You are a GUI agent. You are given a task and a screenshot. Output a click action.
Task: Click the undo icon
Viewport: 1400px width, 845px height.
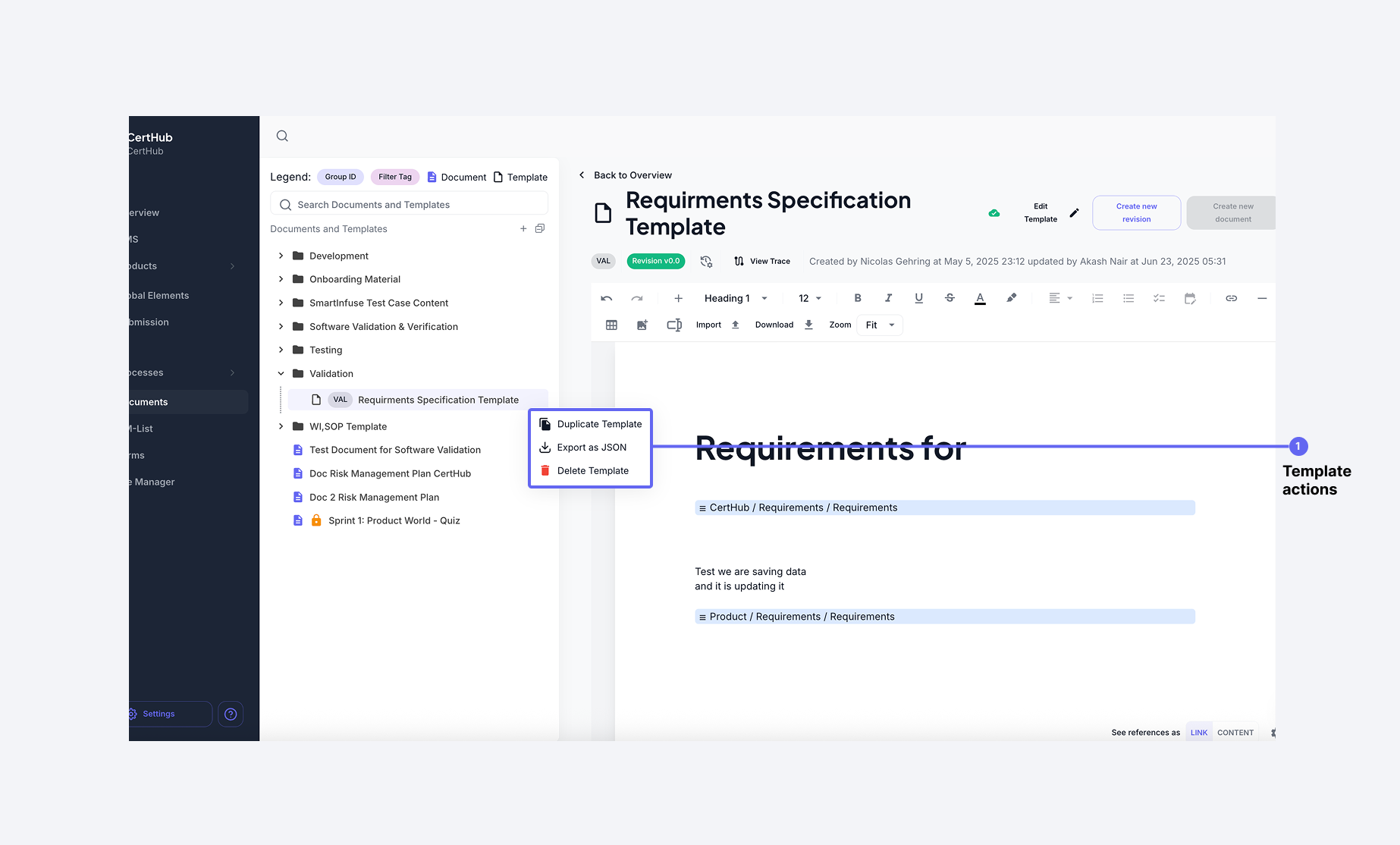click(606, 298)
